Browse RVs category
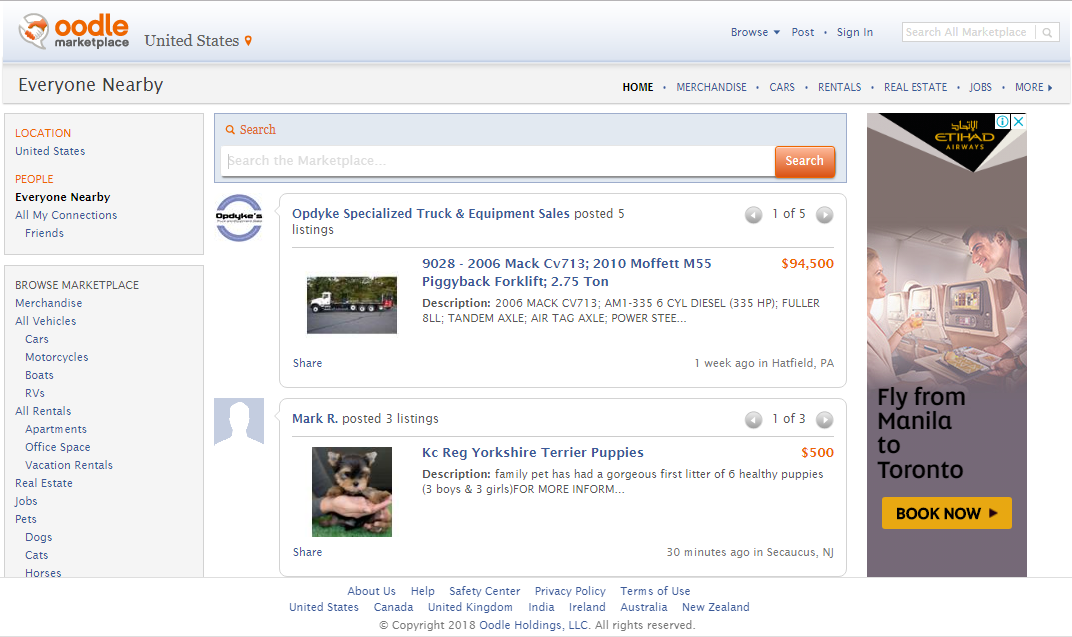Viewport: 1072px width, 637px height. point(35,393)
